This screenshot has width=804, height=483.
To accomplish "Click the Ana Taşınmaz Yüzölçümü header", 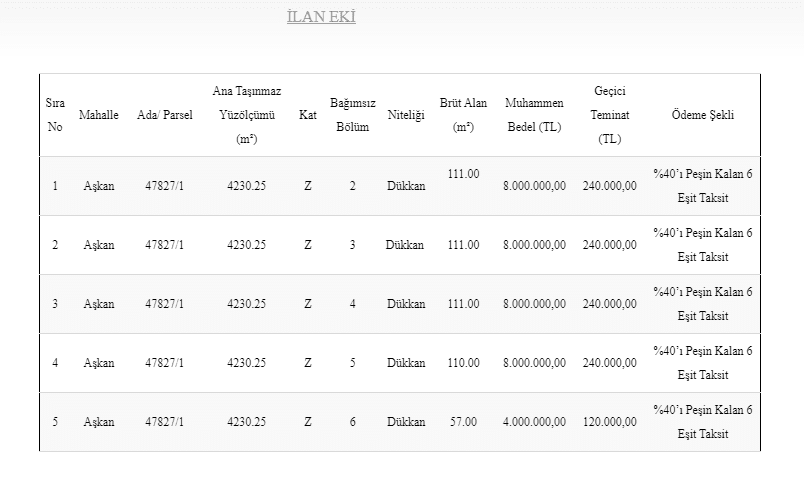I will coord(246,115).
